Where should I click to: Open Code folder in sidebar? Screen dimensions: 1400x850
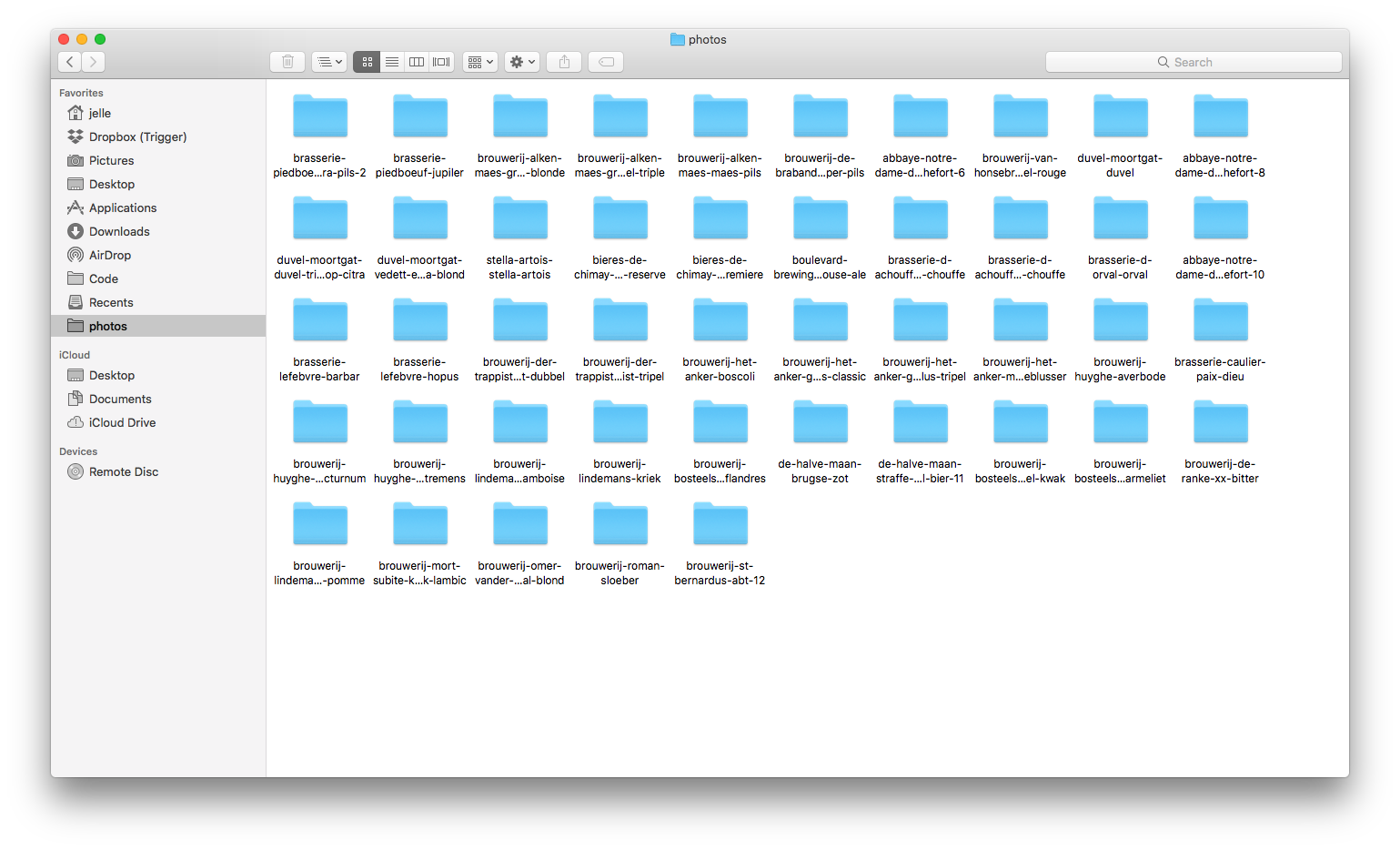pyautogui.click(x=158, y=278)
